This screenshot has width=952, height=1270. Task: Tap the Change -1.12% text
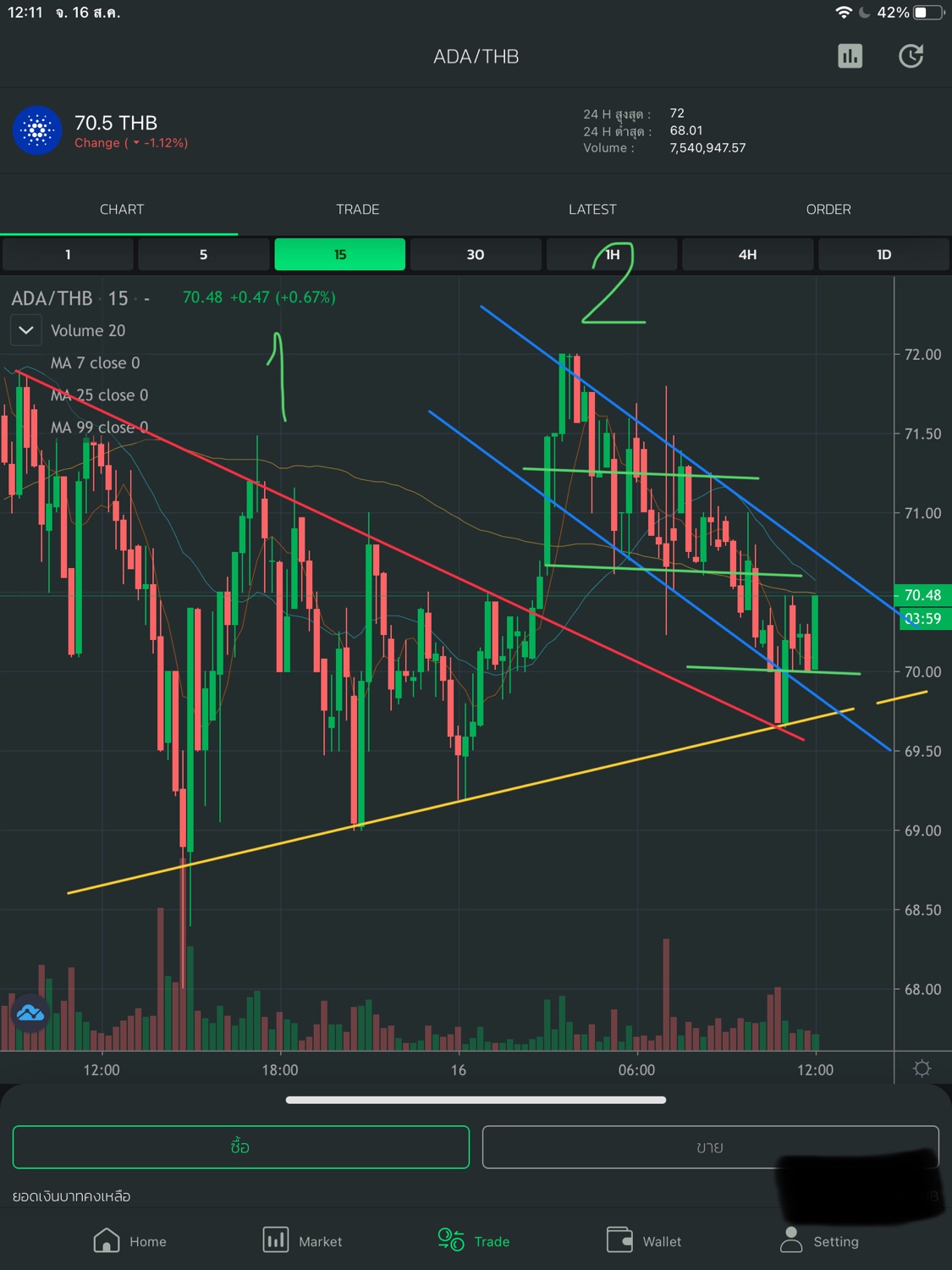coord(131,143)
